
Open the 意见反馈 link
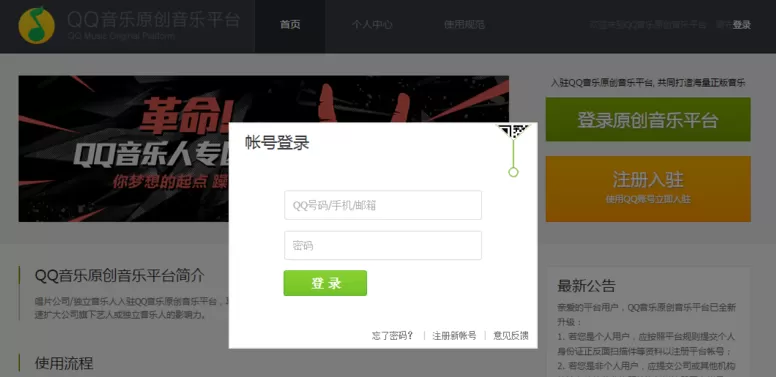(511, 335)
